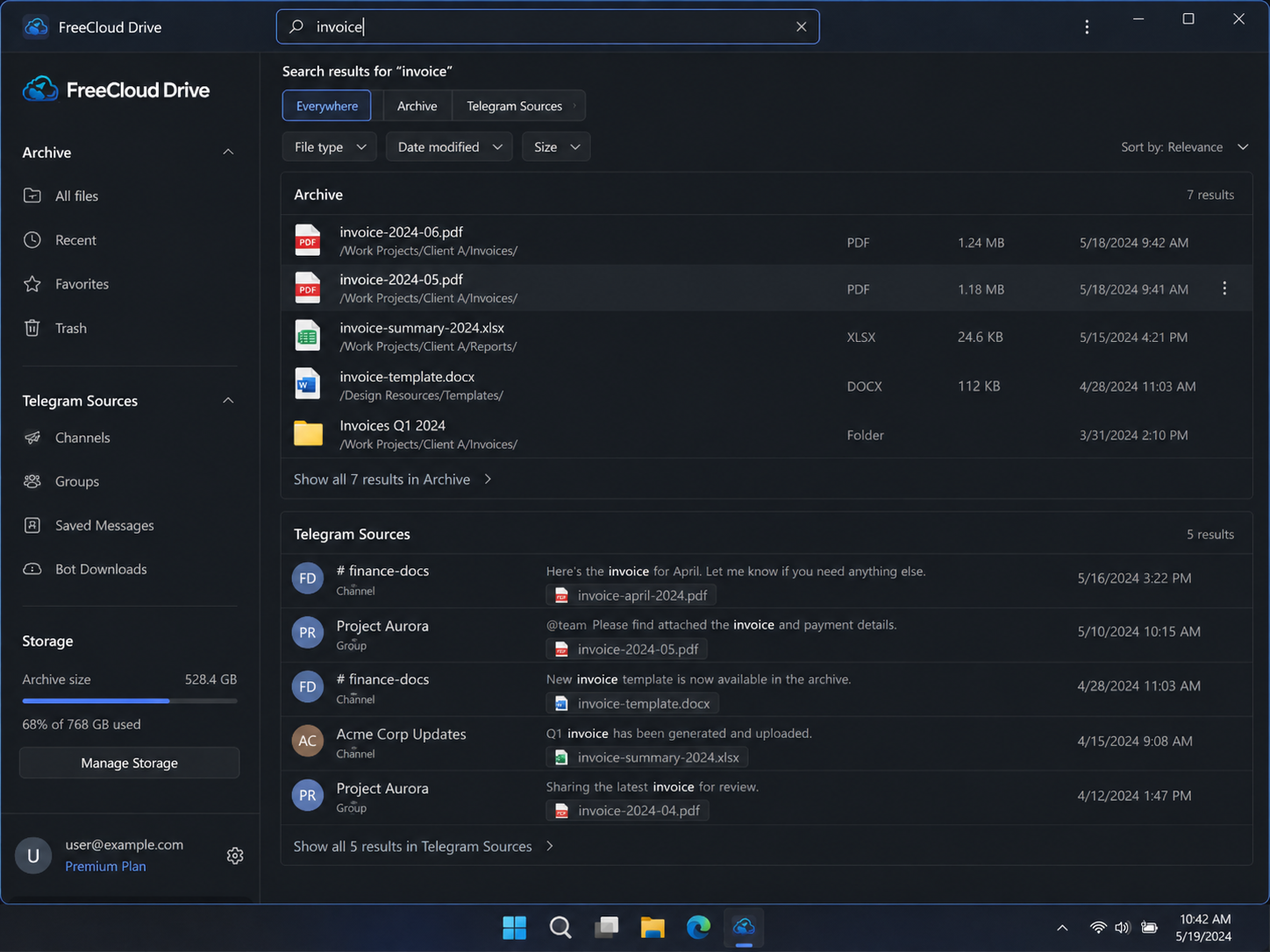This screenshot has height=952, width=1270.
Task: Open File Explorer from taskbar
Action: [653, 927]
